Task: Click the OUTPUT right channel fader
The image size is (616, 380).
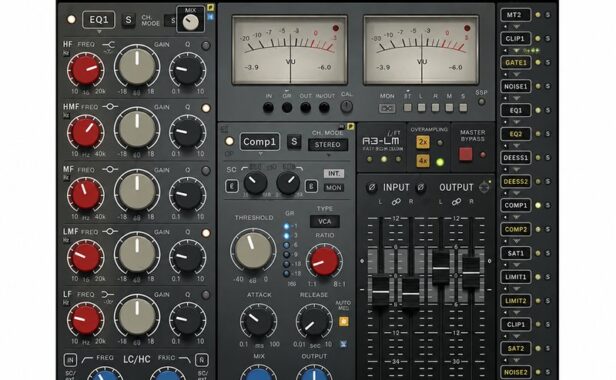Action: coord(471,272)
